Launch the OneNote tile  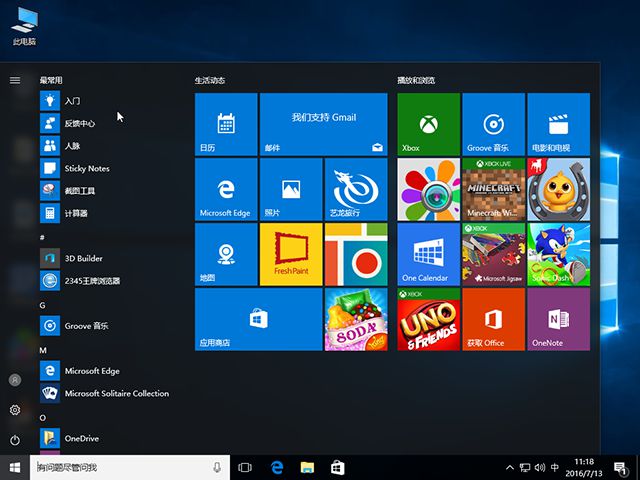point(558,319)
